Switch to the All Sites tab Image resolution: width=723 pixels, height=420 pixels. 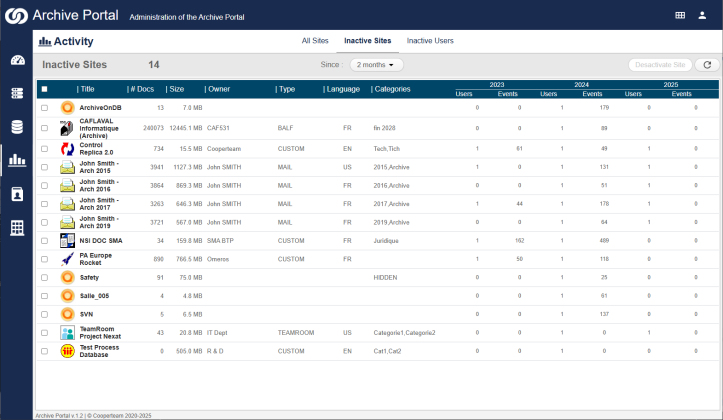pyautogui.click(x=315, y=41)
